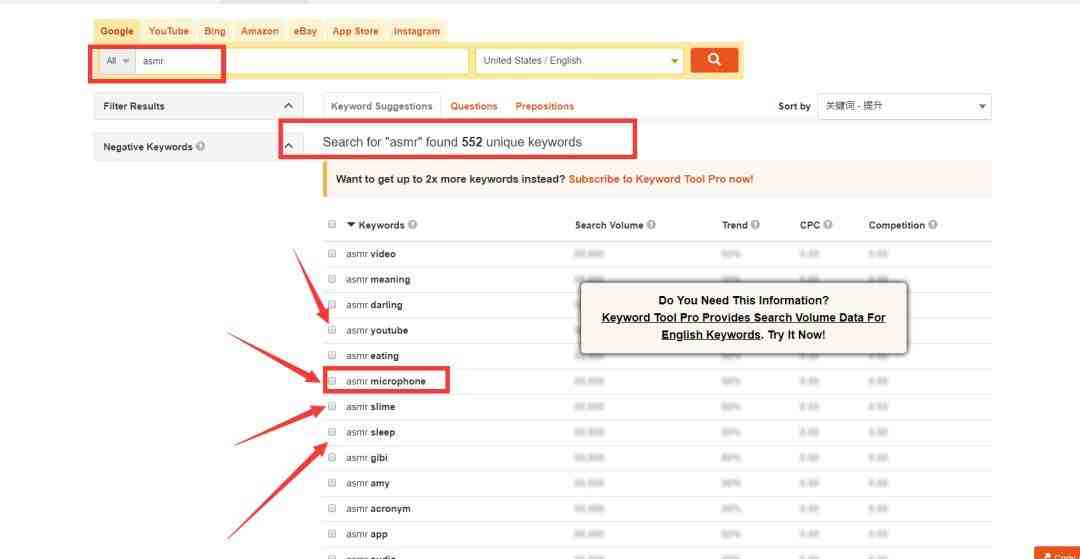Click the info icon beside Trend

[755, 224]
